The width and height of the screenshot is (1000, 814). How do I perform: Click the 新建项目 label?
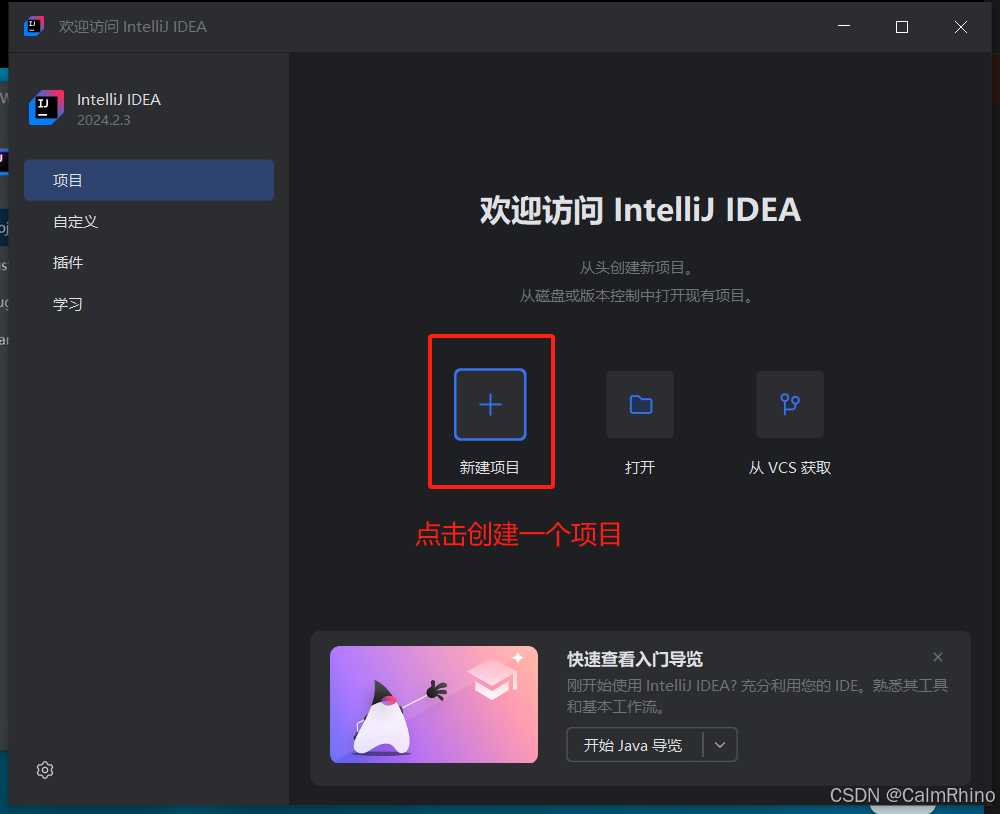point(490,468)
